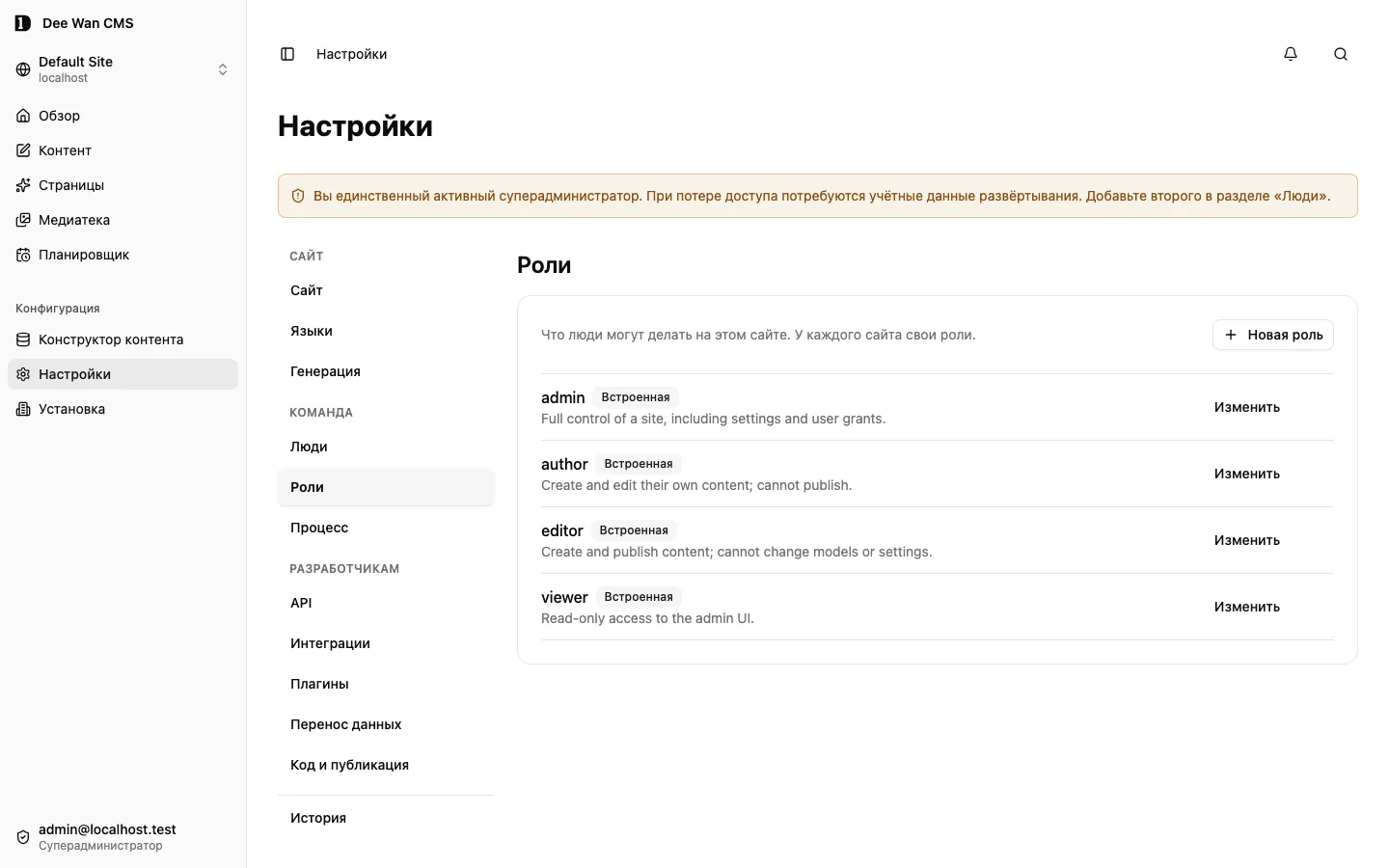
Task: Click Изменить for the viewer role
Action: click(1247, 607)
